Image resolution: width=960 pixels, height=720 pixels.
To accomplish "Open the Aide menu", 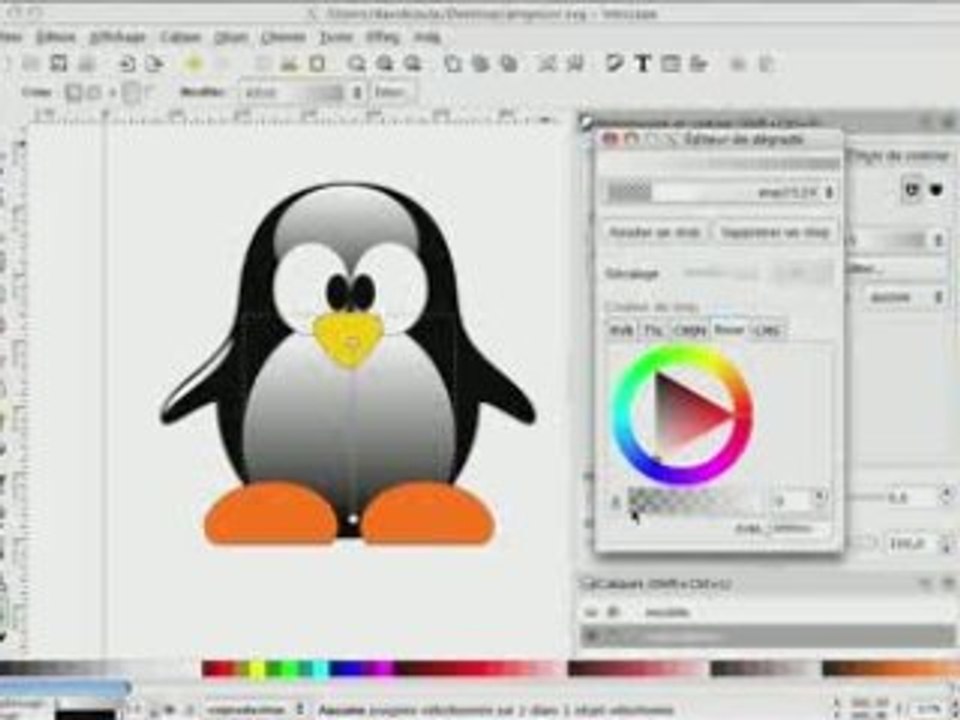I will [x=427, y=38].
